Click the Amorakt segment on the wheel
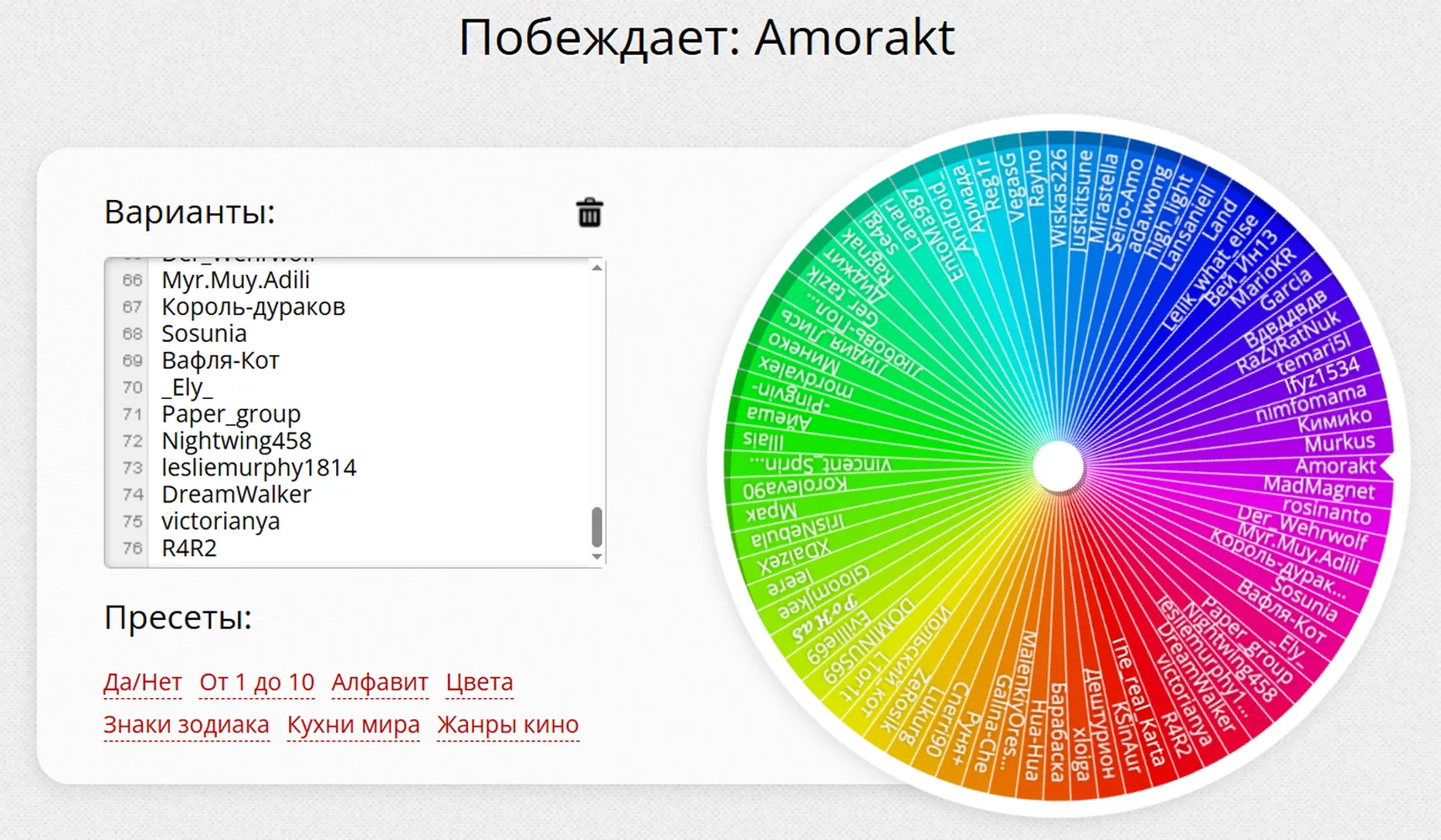This screenshot has width=1441, height=840. (x=1335, y=466)
